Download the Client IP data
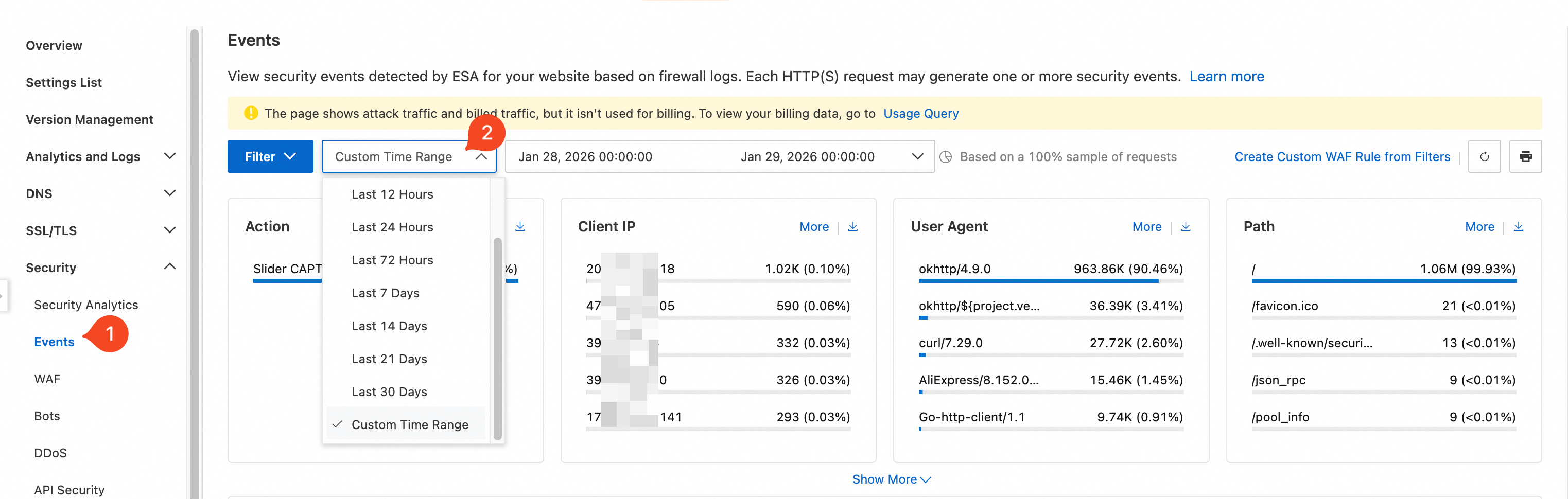Screen dimensions: 1568x499 coord(853,226)
